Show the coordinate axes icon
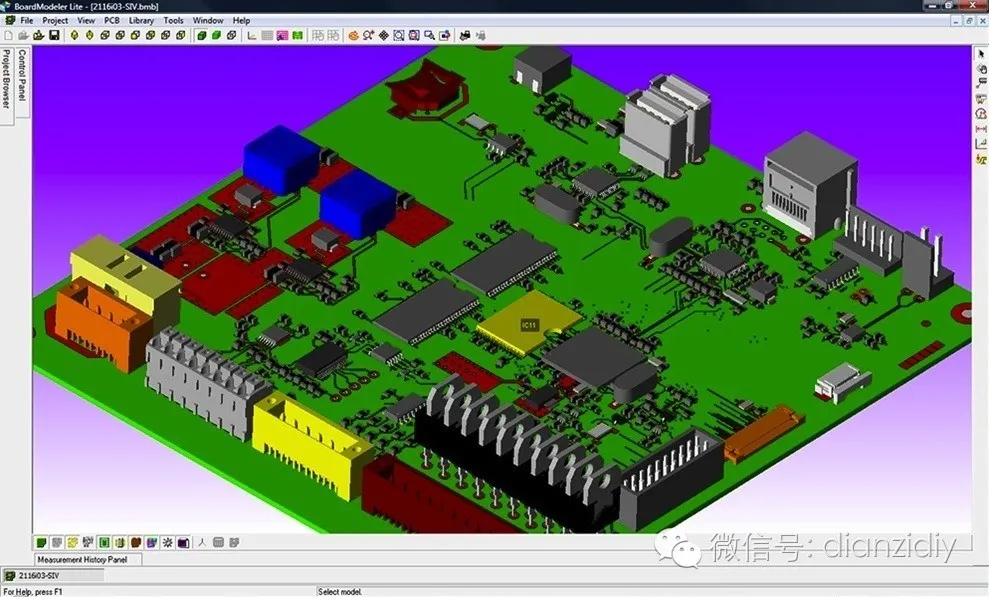 (x=252, y=35)
